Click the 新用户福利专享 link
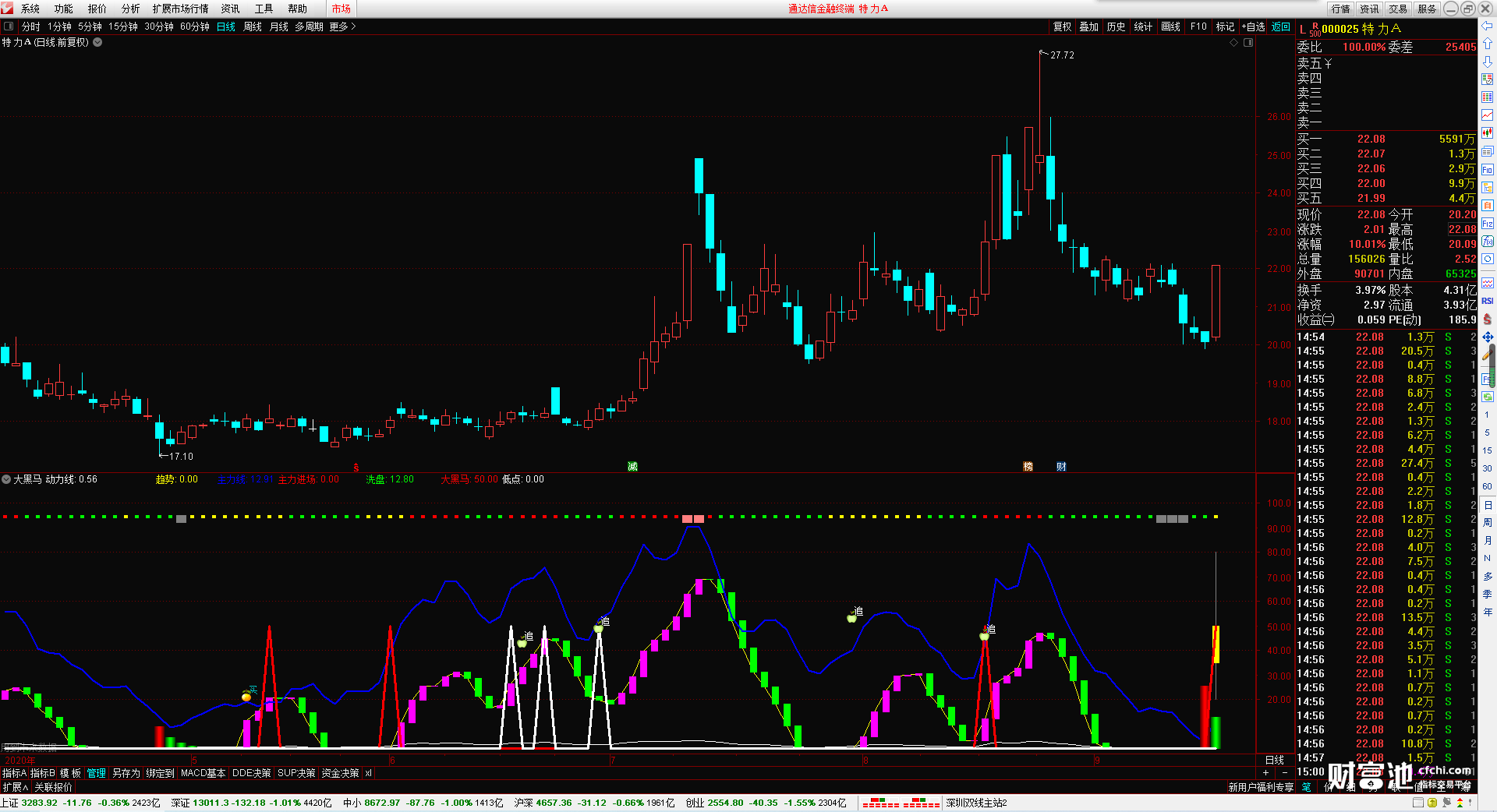The image size is (1497, 812). click(x=1261, y=787)
